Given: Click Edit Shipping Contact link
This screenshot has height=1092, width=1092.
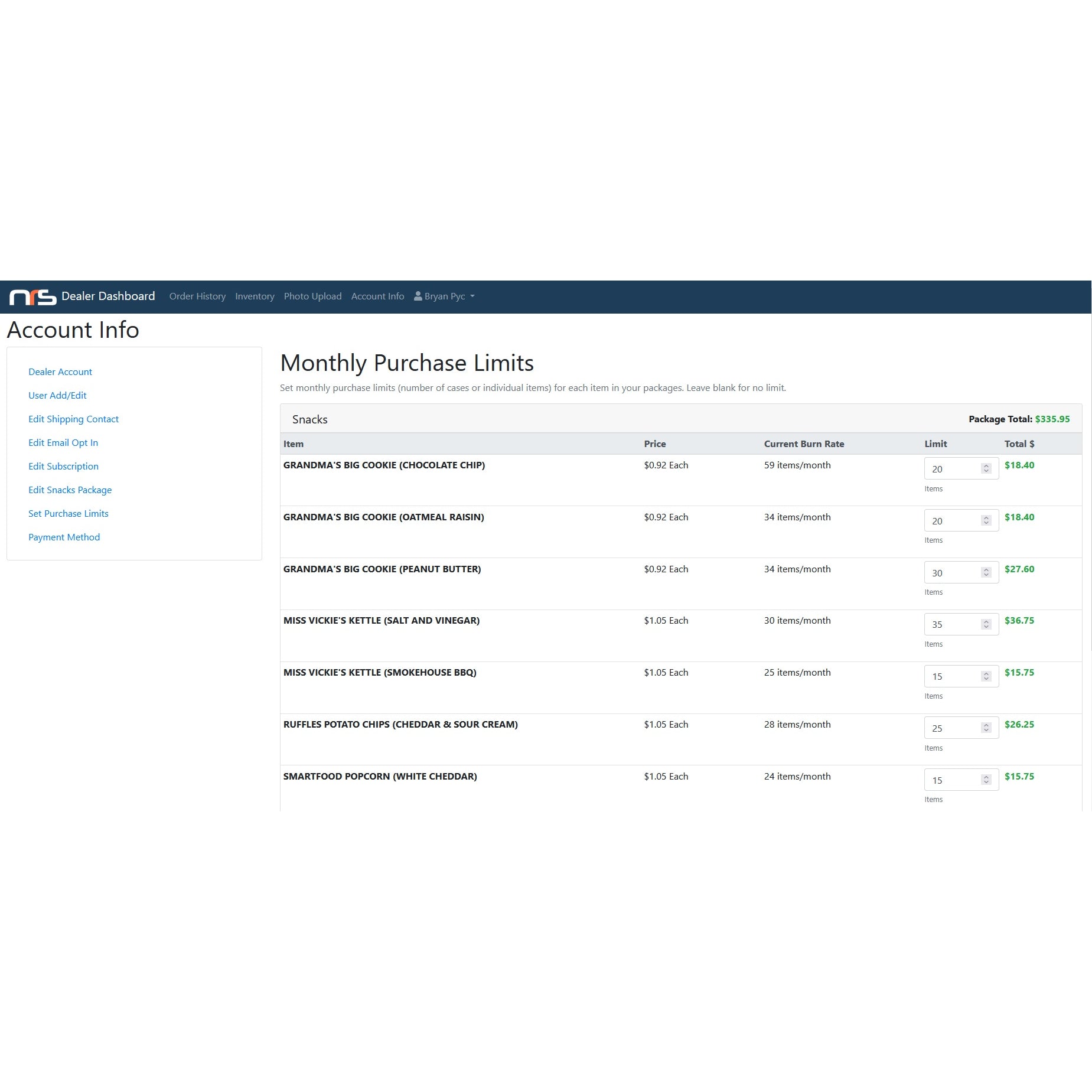Looking at the screenshot, I should tap(73, 419).
